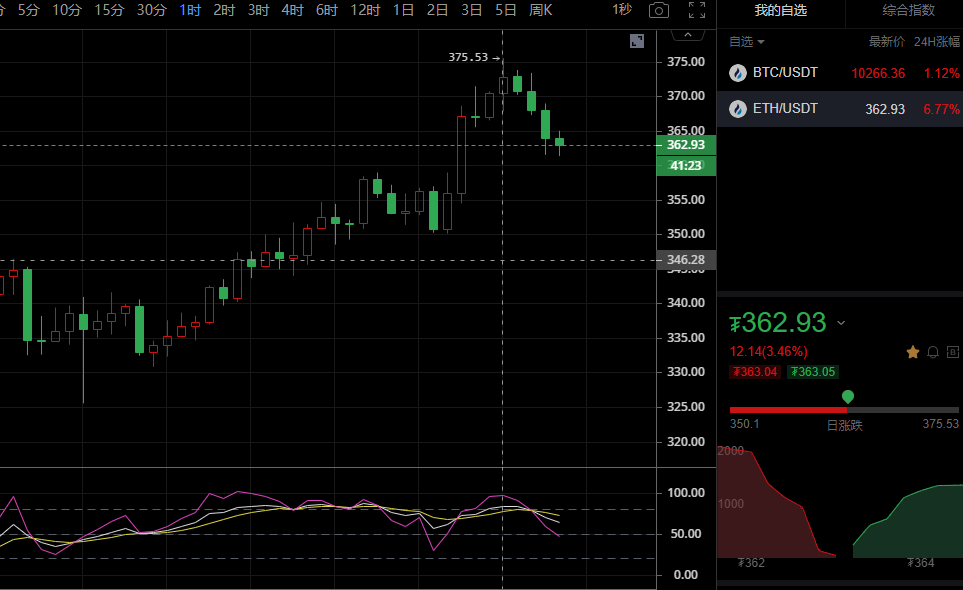Expand the dropdown arrow next to price 362.93
This screenshot has height=590, width=963.
tap(841, 323)
